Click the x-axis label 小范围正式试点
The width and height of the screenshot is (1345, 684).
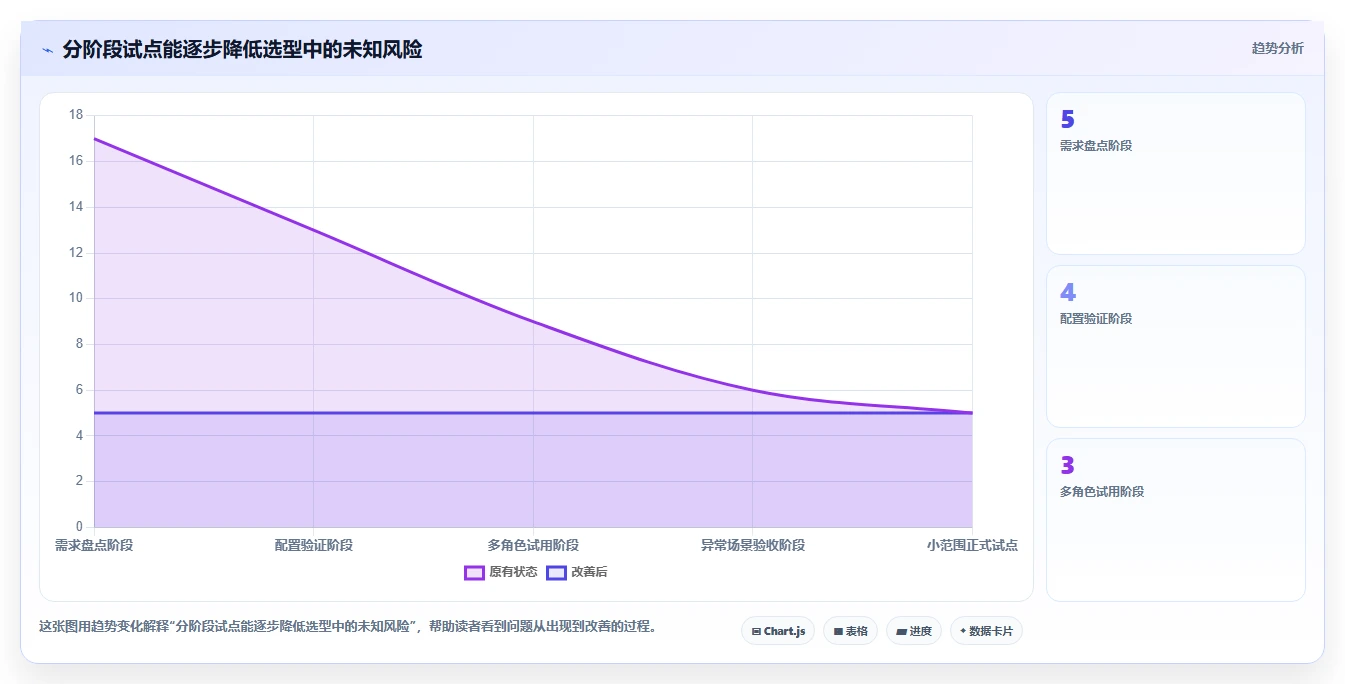pyautogui.click(x=972, y=545)
